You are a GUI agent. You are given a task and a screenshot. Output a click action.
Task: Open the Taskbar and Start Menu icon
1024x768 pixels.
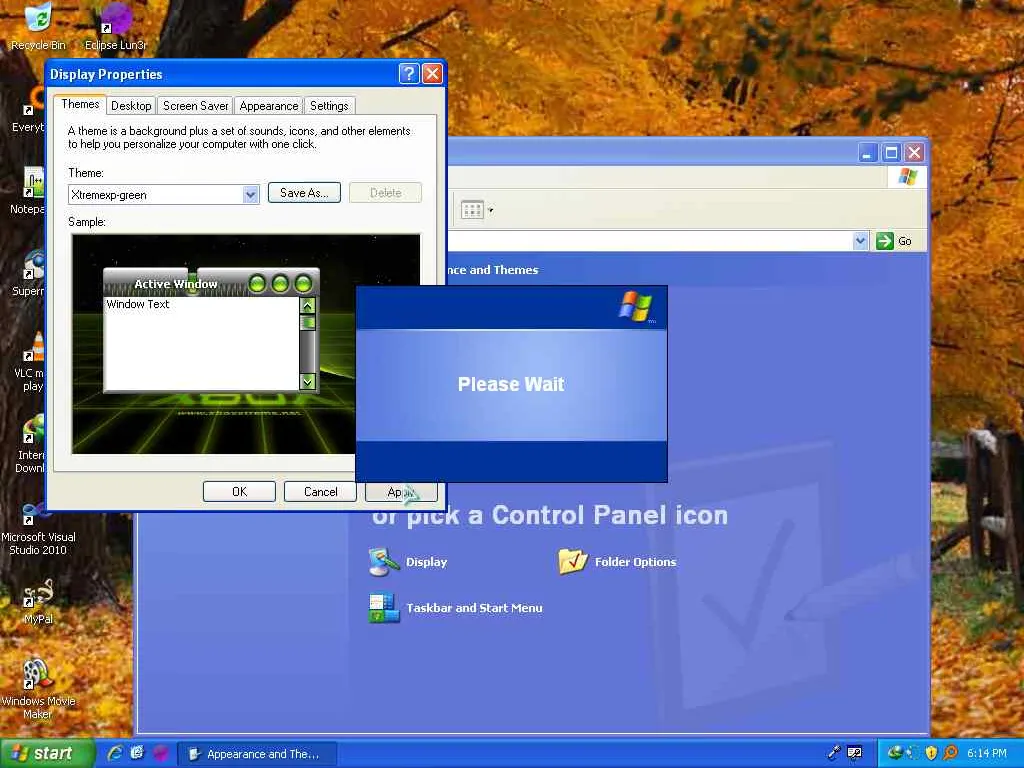[383, 608]
